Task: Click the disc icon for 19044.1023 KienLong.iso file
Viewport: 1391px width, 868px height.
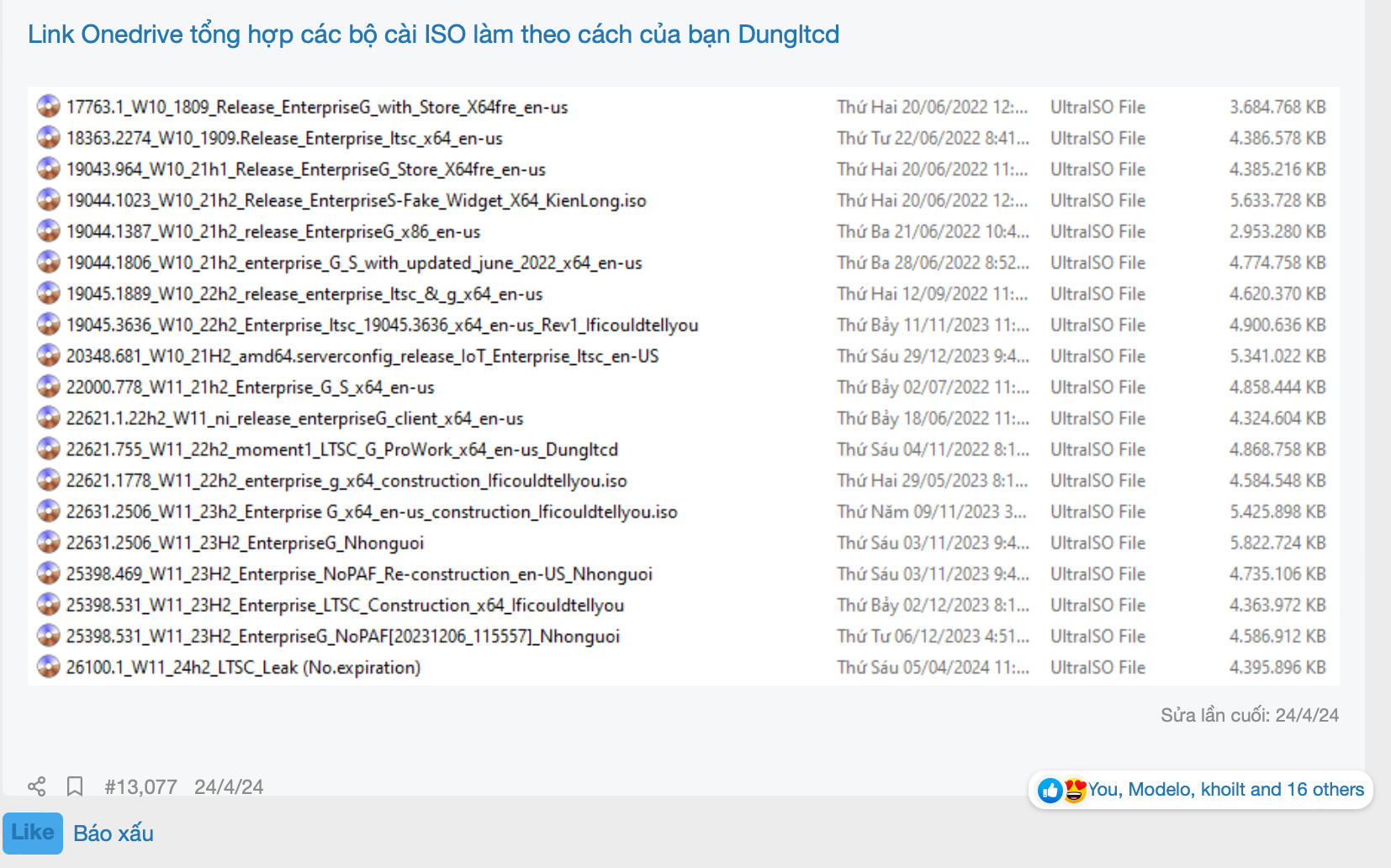Action: (x=49, y=199)
